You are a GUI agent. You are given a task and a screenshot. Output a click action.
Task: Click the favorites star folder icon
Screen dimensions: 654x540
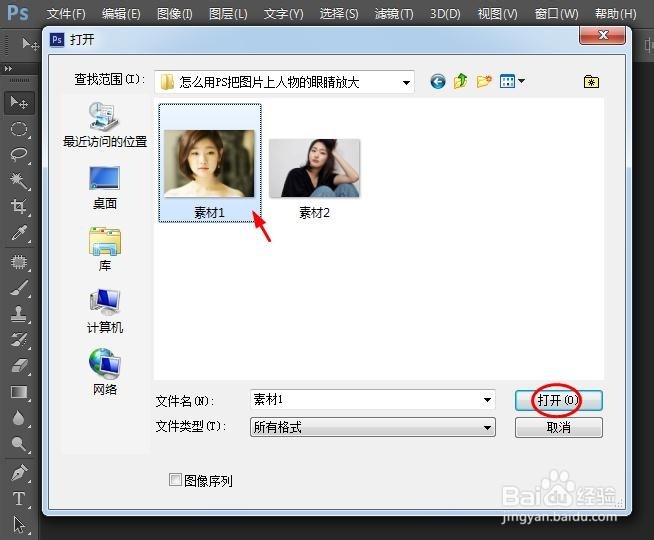[x=591, y=81]
